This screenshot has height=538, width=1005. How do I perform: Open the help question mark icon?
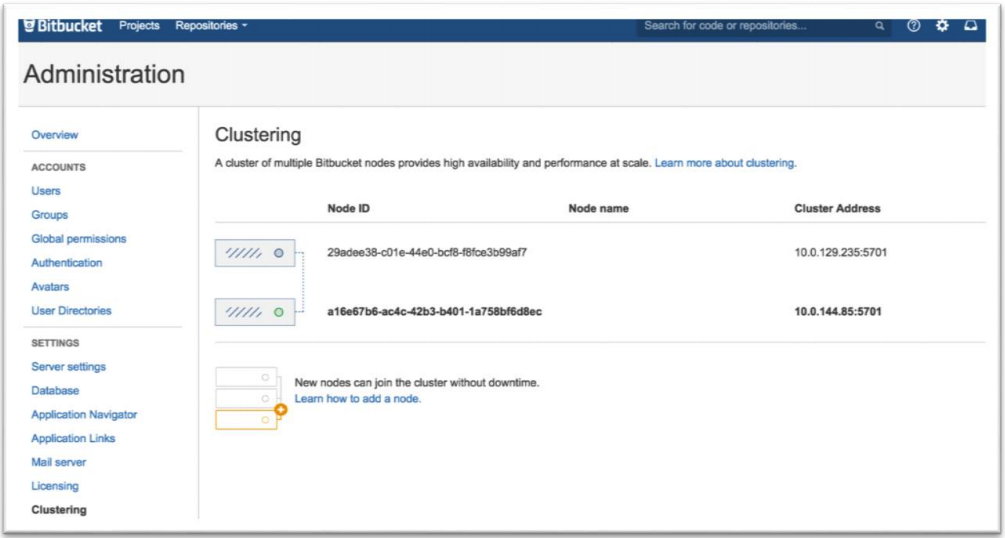[913, 26]
